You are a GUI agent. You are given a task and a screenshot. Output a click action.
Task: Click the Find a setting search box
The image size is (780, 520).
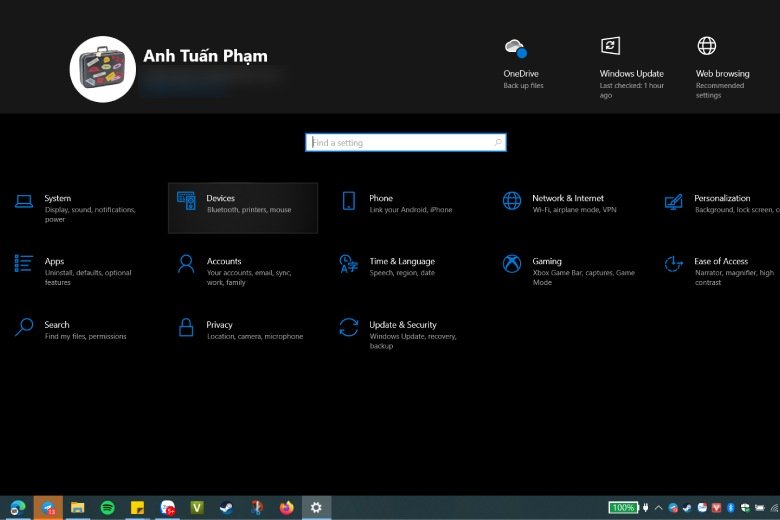[405, 143]
